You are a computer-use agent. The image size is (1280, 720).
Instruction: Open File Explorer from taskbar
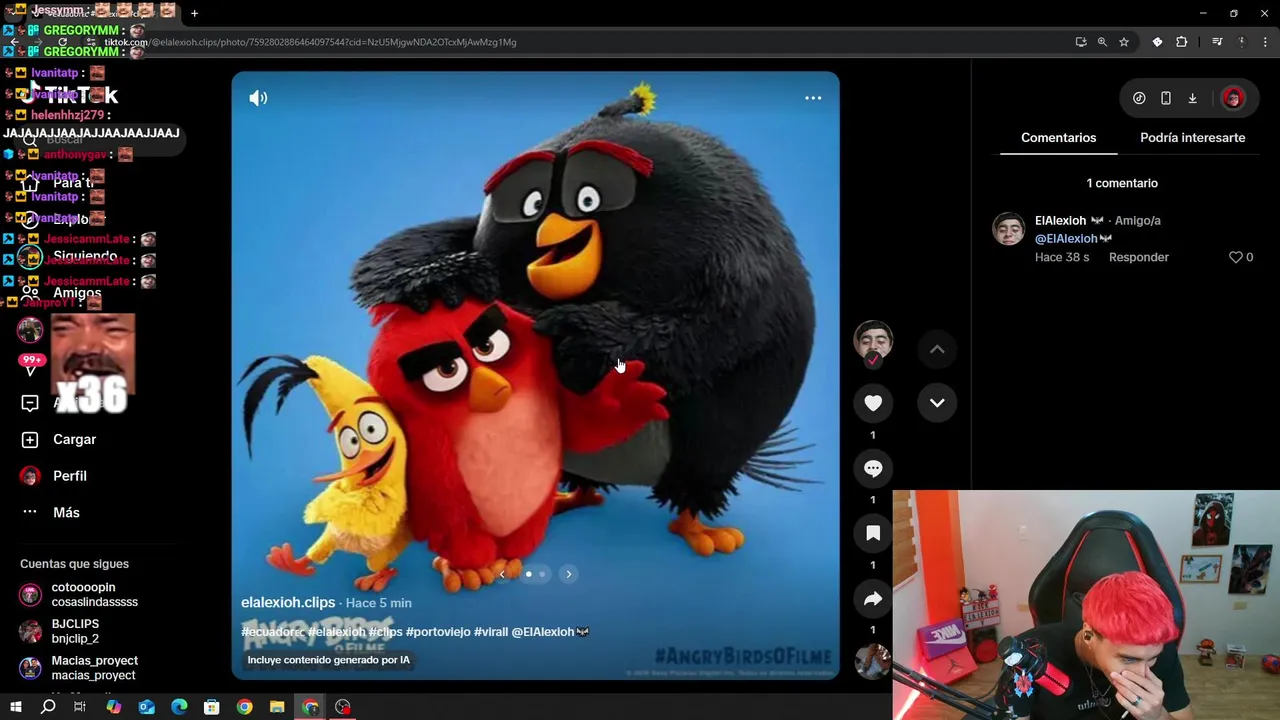277,707
